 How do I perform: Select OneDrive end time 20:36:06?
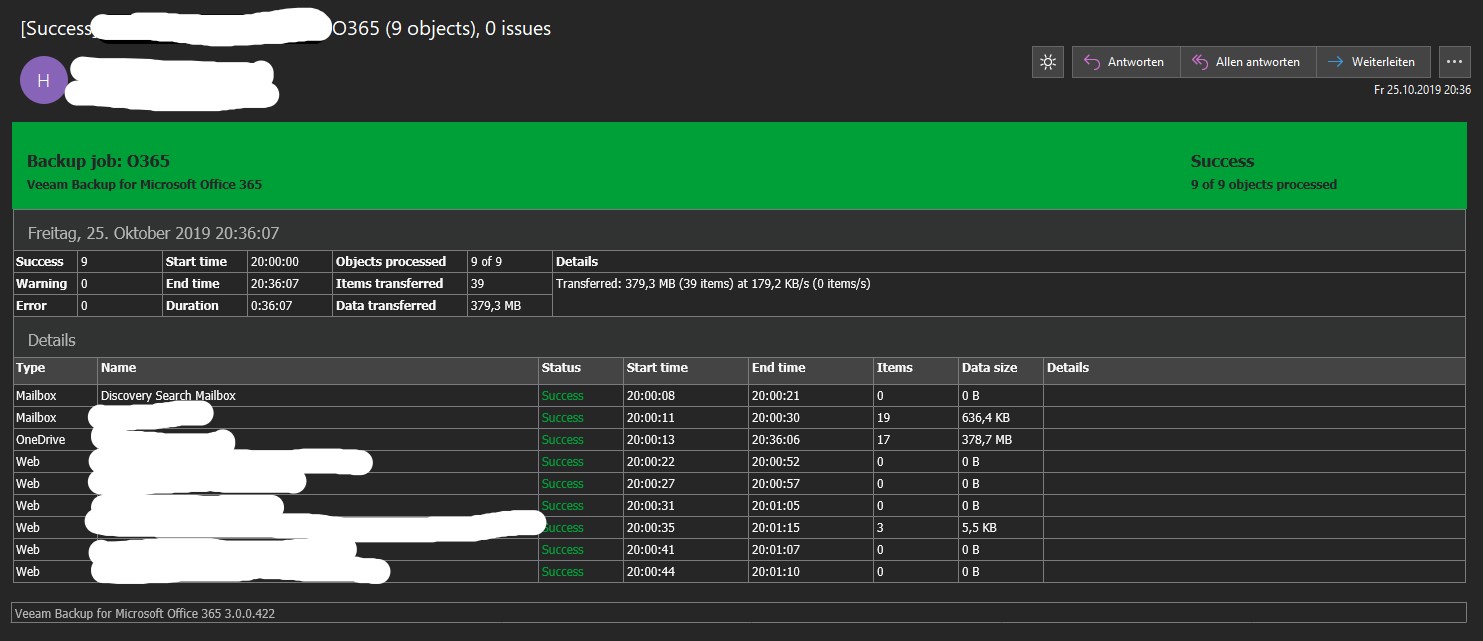[x=777, y=440]
